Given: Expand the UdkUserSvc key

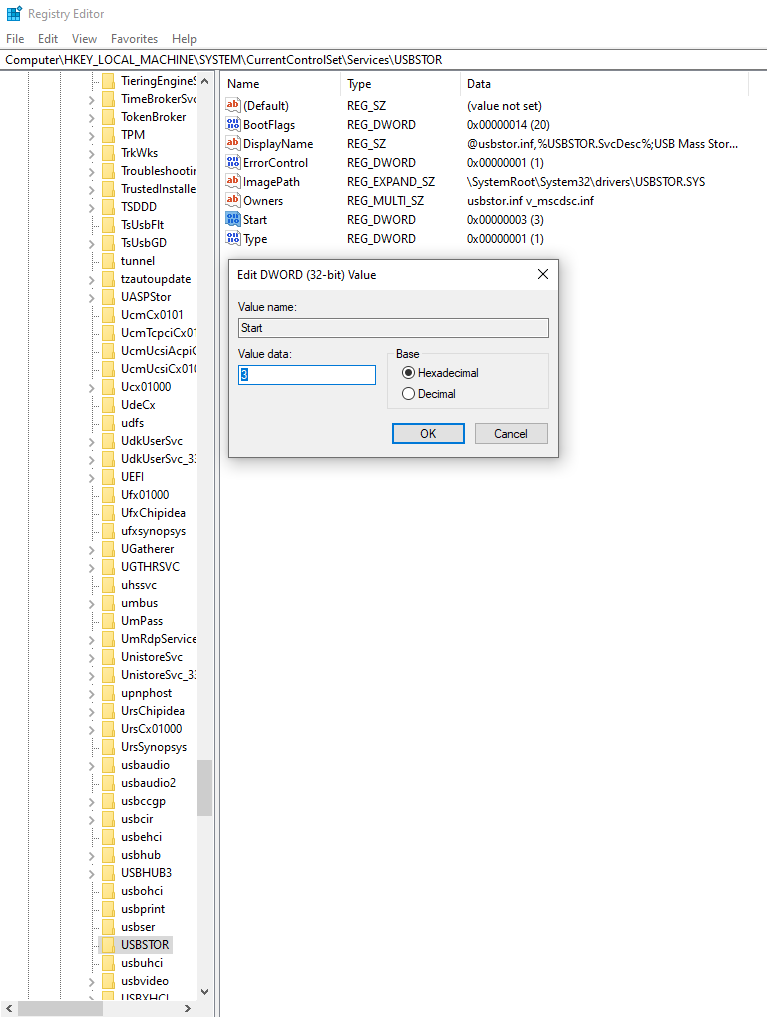Looking at the screenshot, I should tap(91, 442).
